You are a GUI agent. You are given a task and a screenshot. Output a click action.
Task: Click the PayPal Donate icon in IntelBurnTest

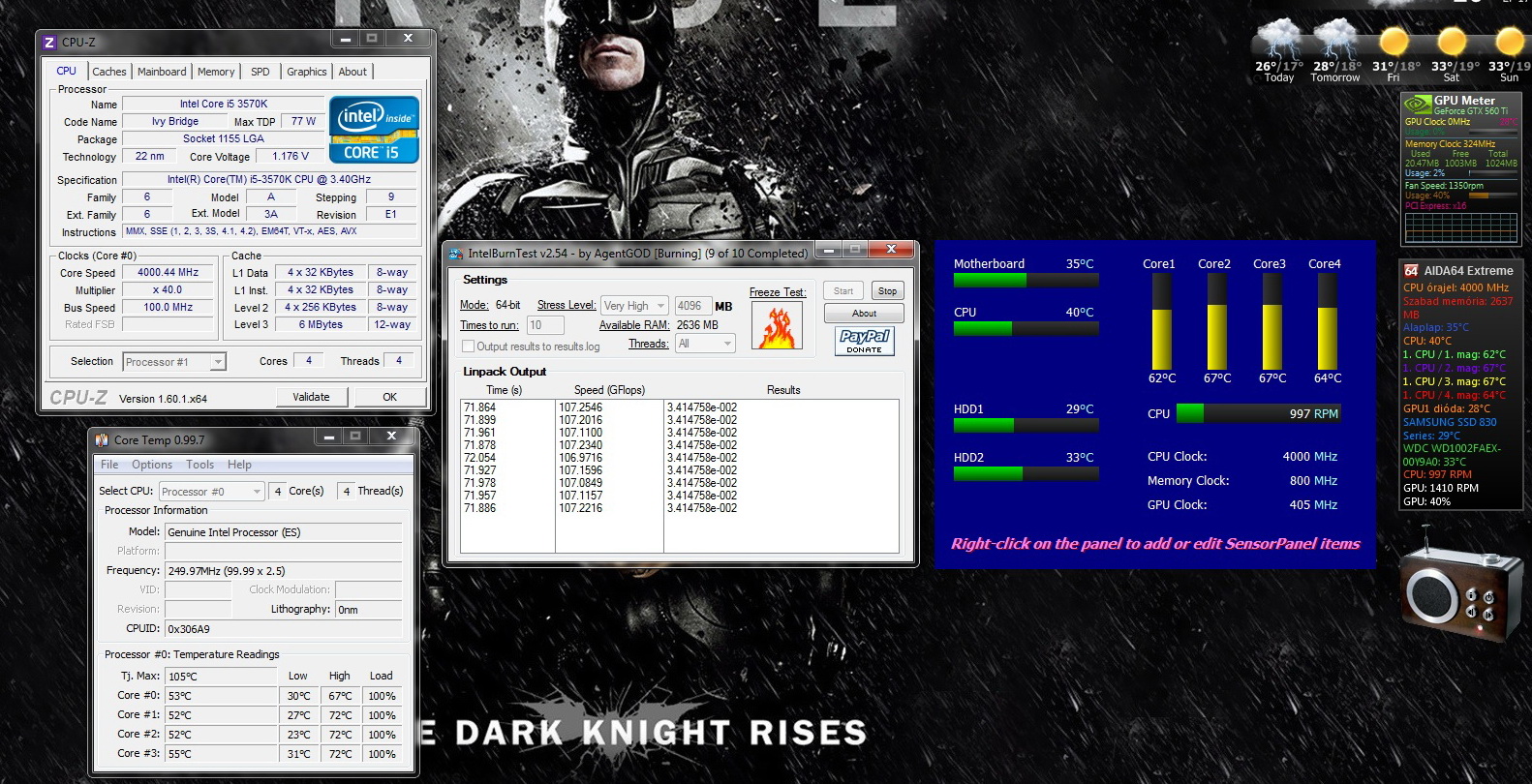tap(864, 341)
